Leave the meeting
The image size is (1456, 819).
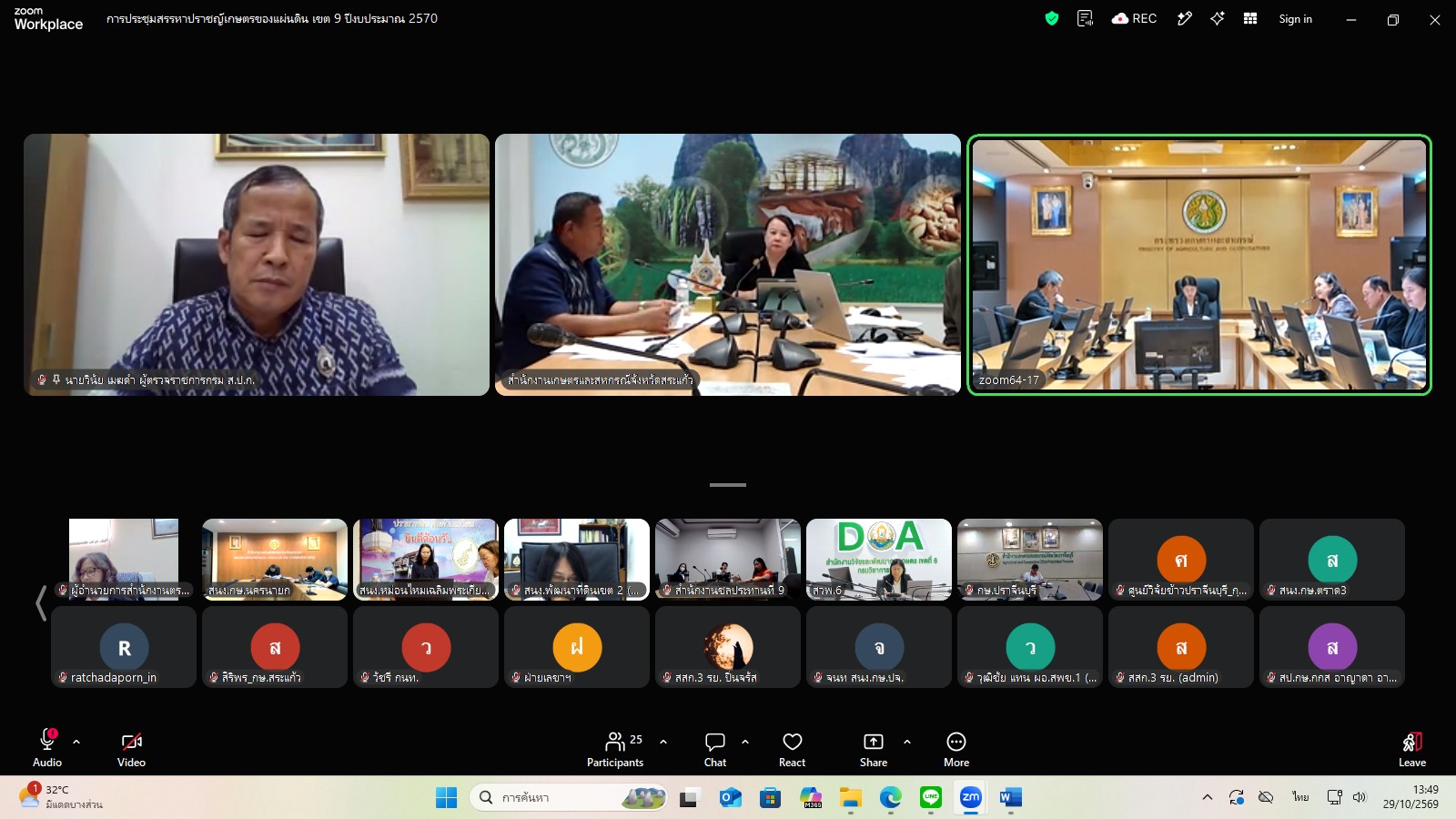1412,749
